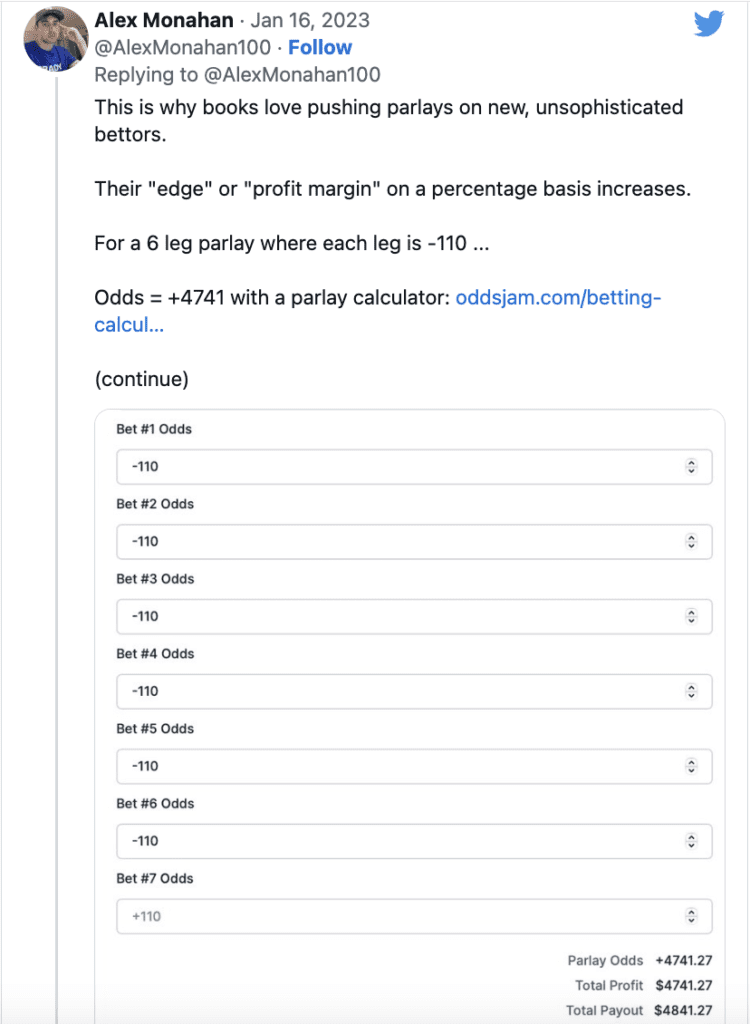The height and width of the screenshot is (1024, 750).
Task: Open the oddsjam.com betting calculator link
Action: [x=378, y=311]
